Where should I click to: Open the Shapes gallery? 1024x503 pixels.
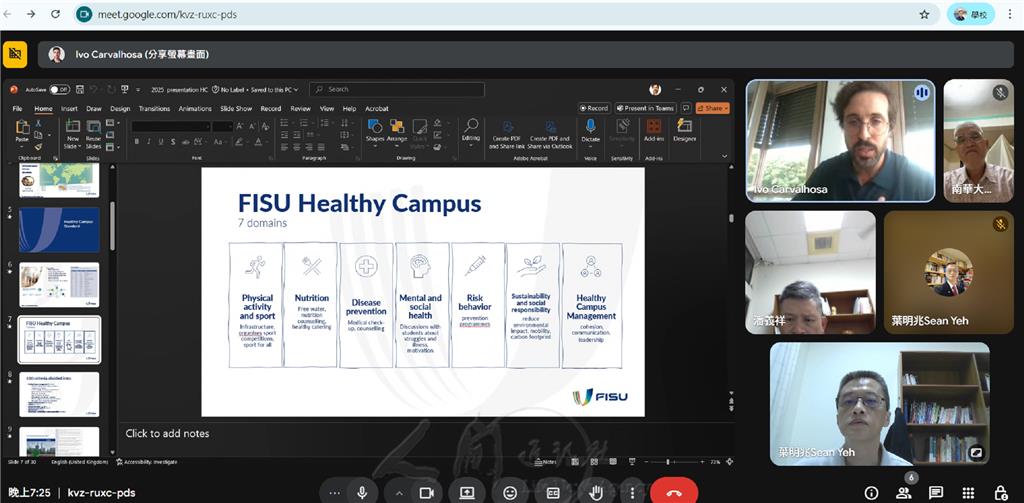pyautogui.click(x=375, y=131)
